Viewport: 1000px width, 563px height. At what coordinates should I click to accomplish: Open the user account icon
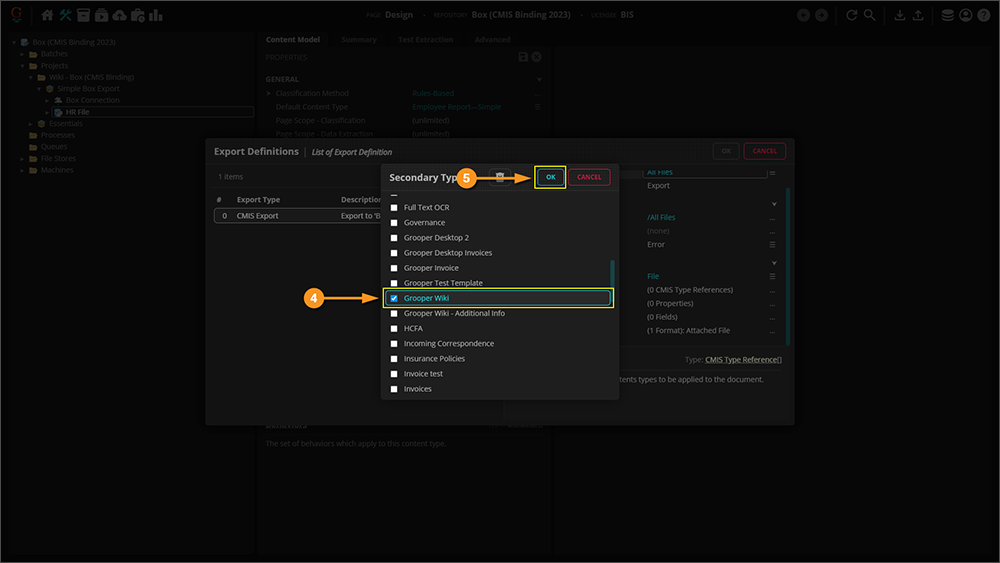[x=966, y=15]
